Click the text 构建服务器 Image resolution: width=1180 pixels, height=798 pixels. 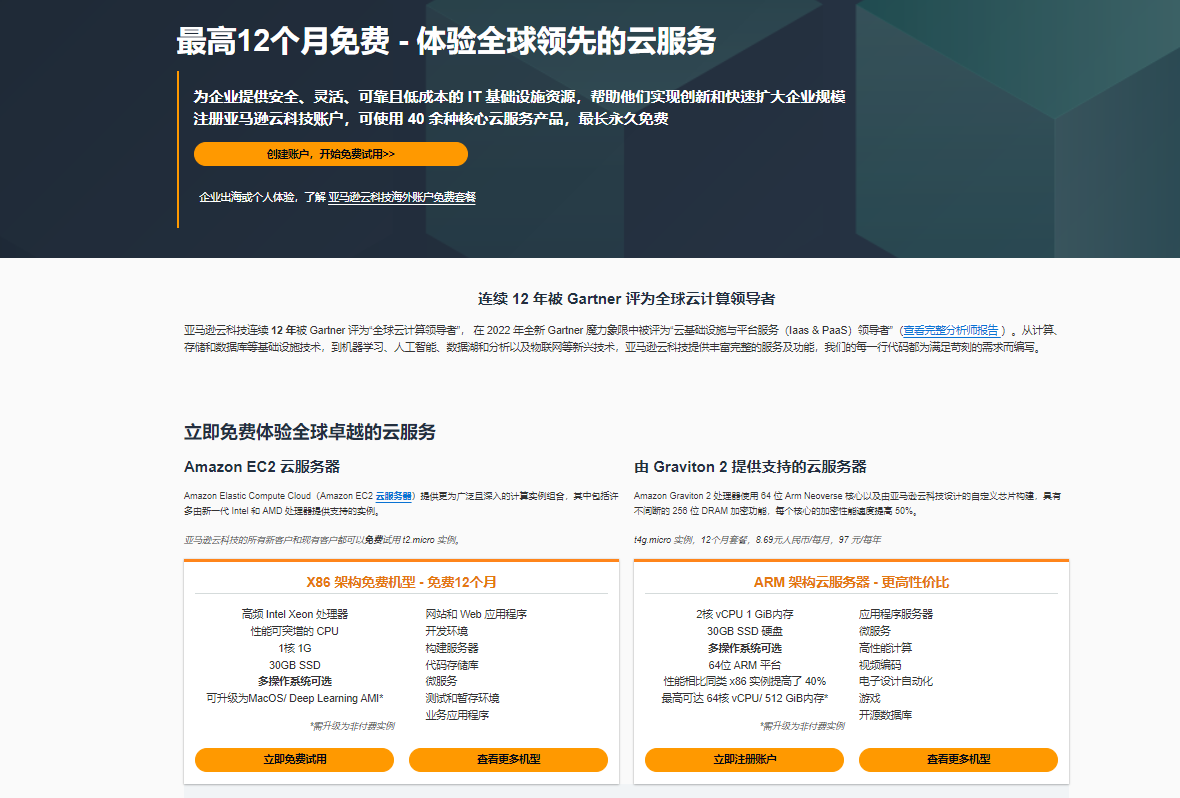(452, 648)
